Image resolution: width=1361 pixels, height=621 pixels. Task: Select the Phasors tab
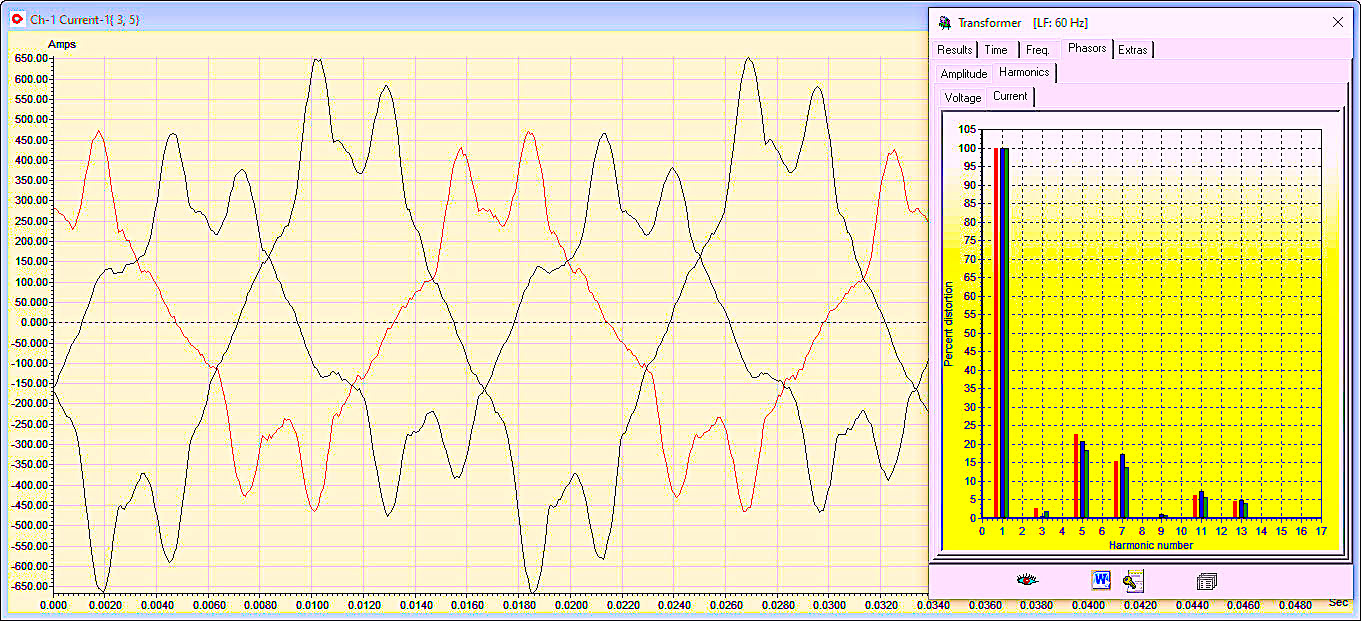point(1087,48)
